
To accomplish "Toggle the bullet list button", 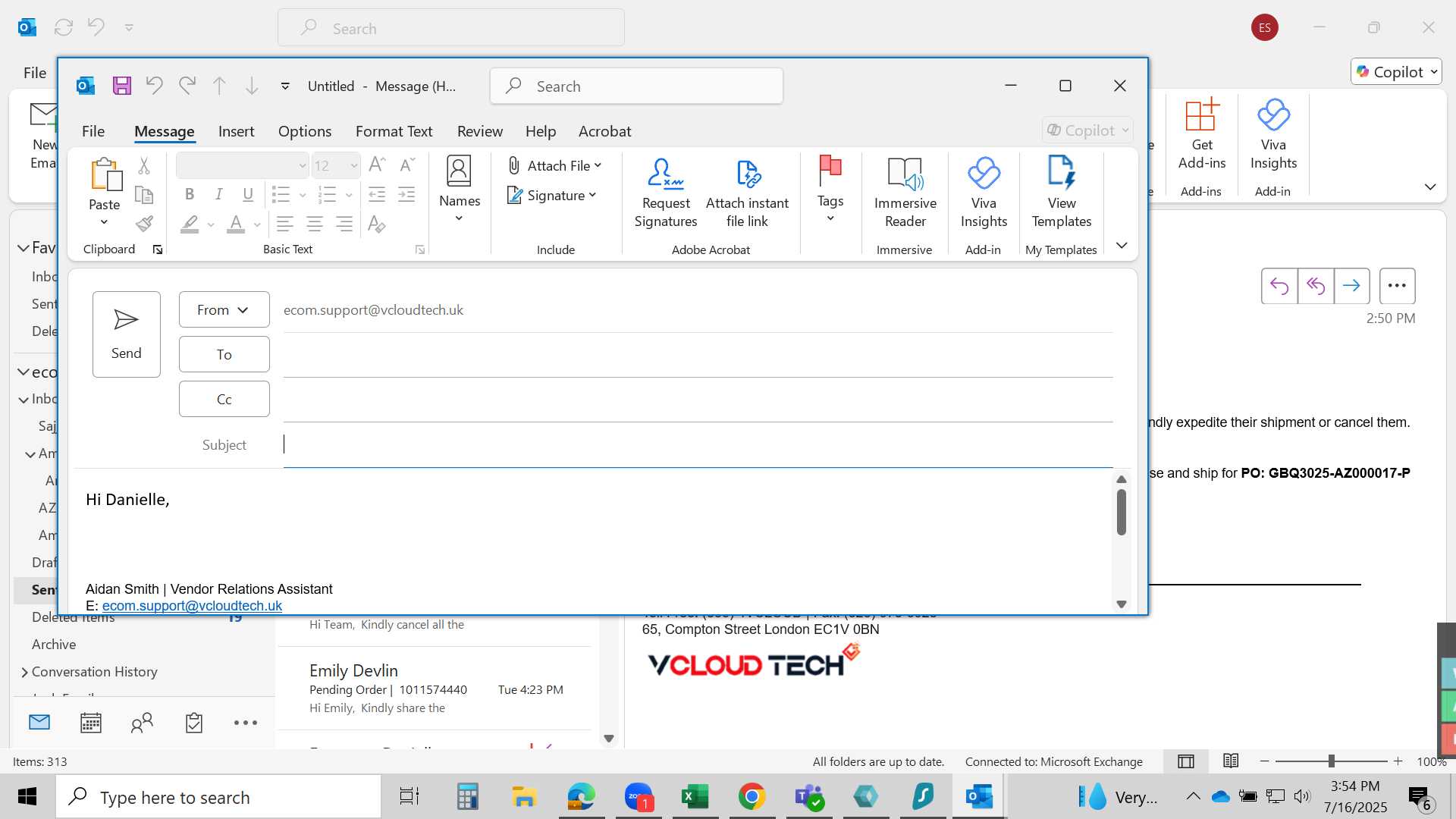I will coord(281,195).
